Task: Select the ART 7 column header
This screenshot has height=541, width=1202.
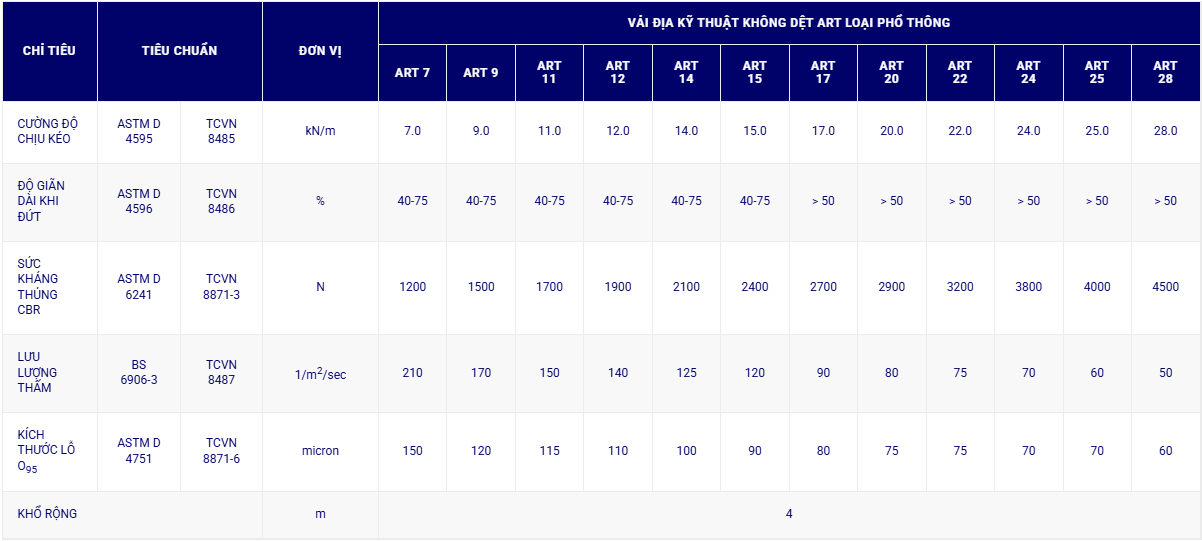Action: coord(412,72)
